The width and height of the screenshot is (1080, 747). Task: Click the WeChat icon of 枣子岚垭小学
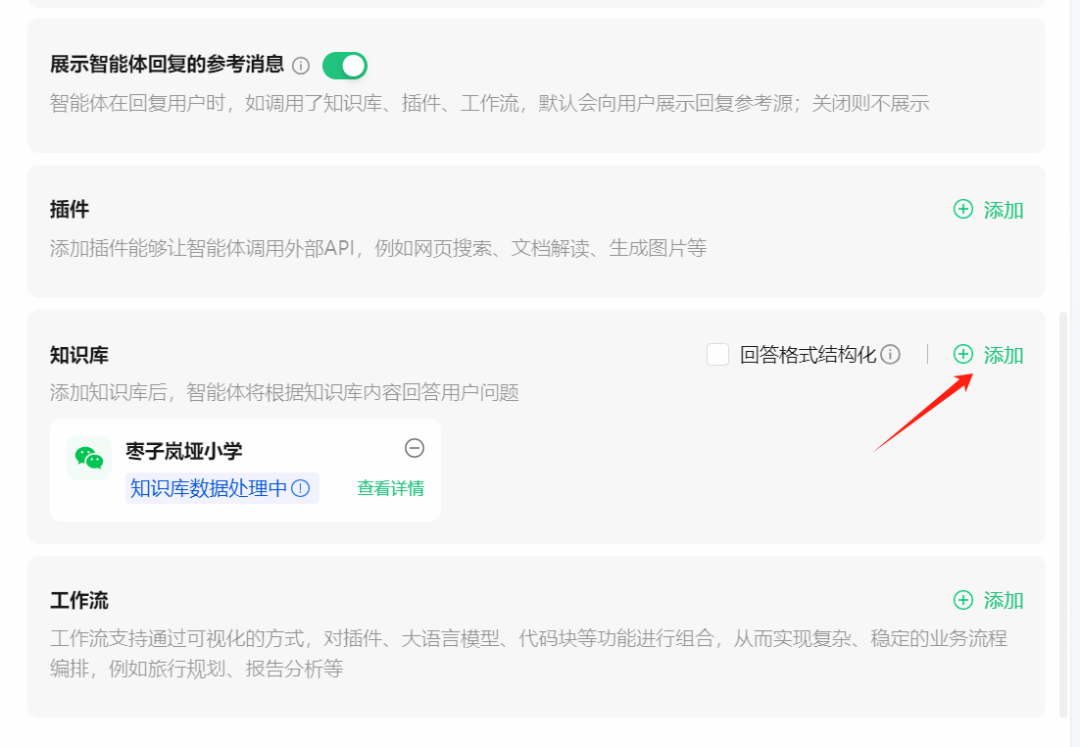pyautogui.click(x=88, y=457)
